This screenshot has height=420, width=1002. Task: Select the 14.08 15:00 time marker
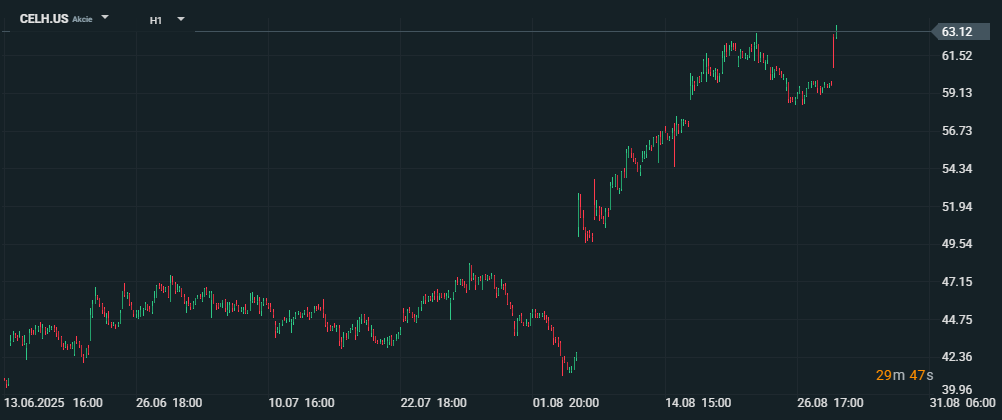(698, 403)
